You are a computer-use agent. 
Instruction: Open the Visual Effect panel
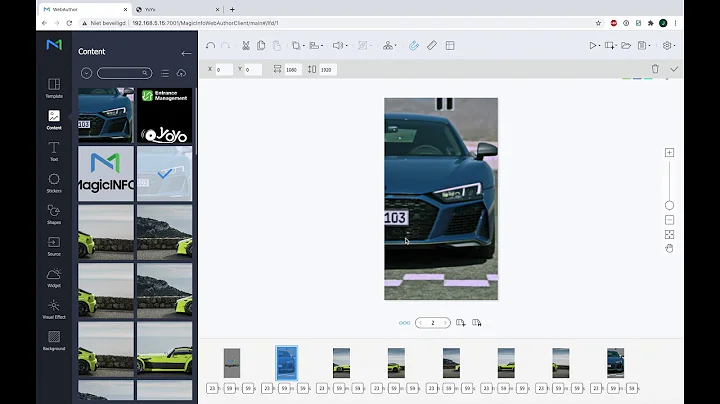pyautogui.click(x=54, y=309)
